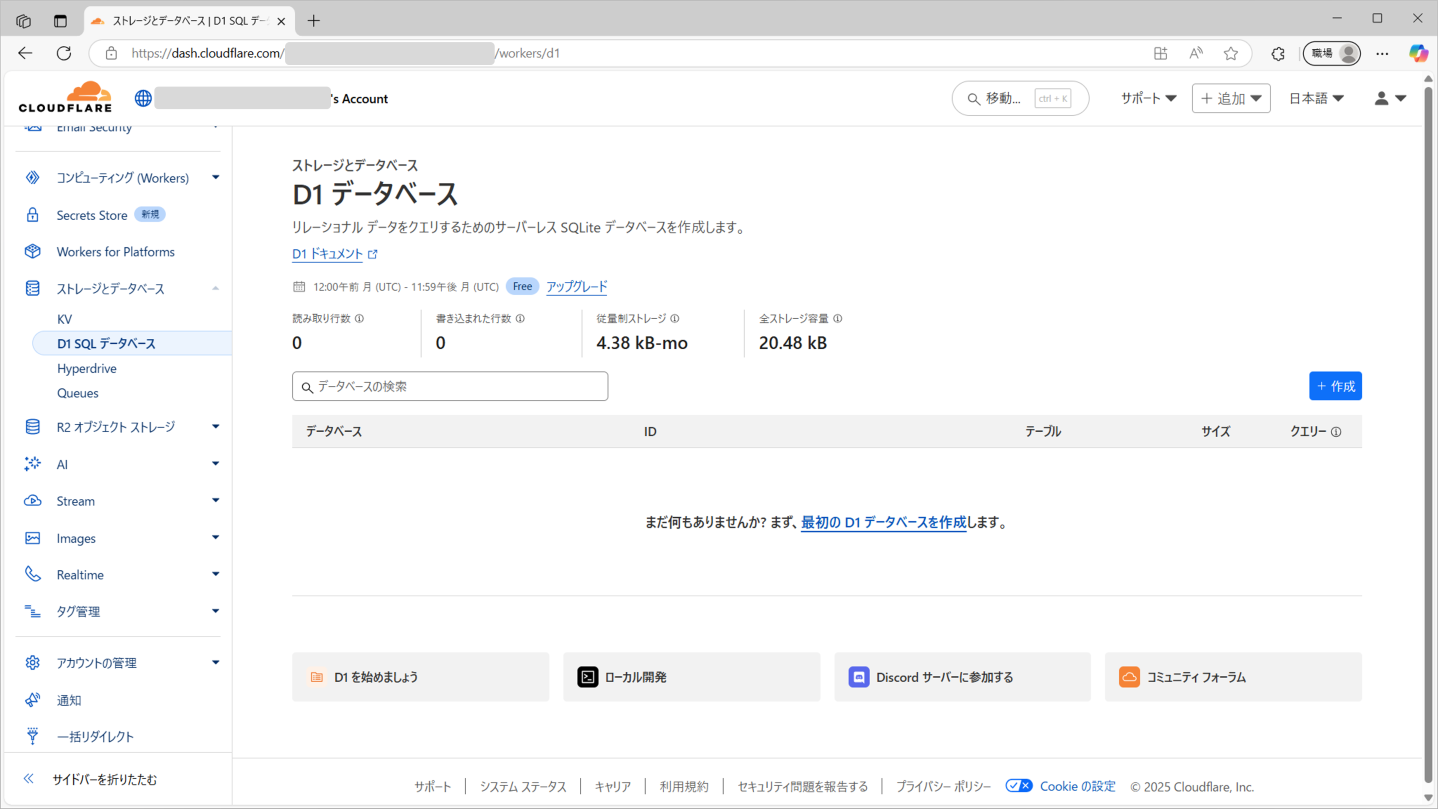1438x809 pixels.
Task: Open the サポート dropdown in header
Action: (x=1148, y=98)
